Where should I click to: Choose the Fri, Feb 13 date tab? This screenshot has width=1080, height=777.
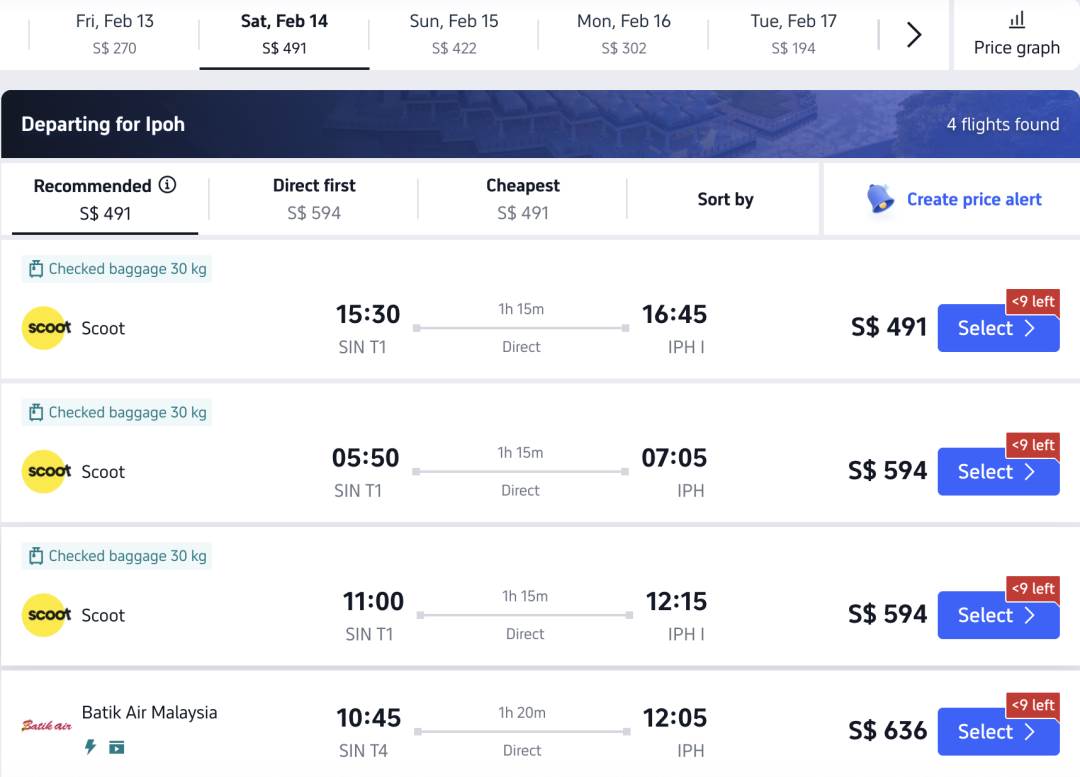click(113, 34)
